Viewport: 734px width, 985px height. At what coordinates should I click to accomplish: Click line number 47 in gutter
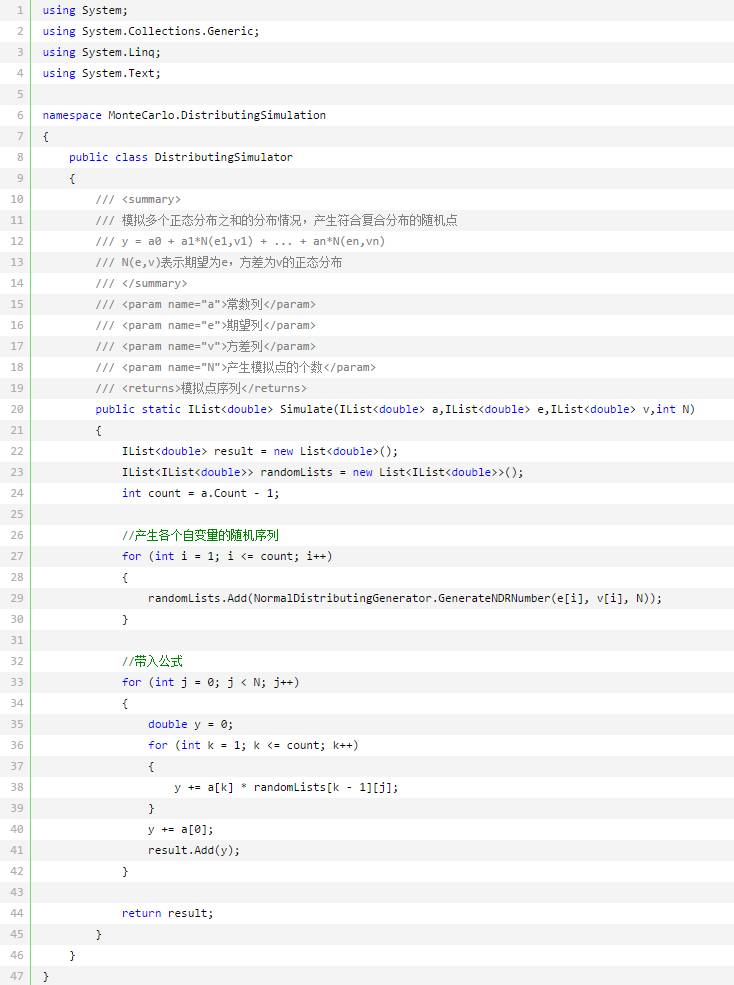click(x=17, y=976)
